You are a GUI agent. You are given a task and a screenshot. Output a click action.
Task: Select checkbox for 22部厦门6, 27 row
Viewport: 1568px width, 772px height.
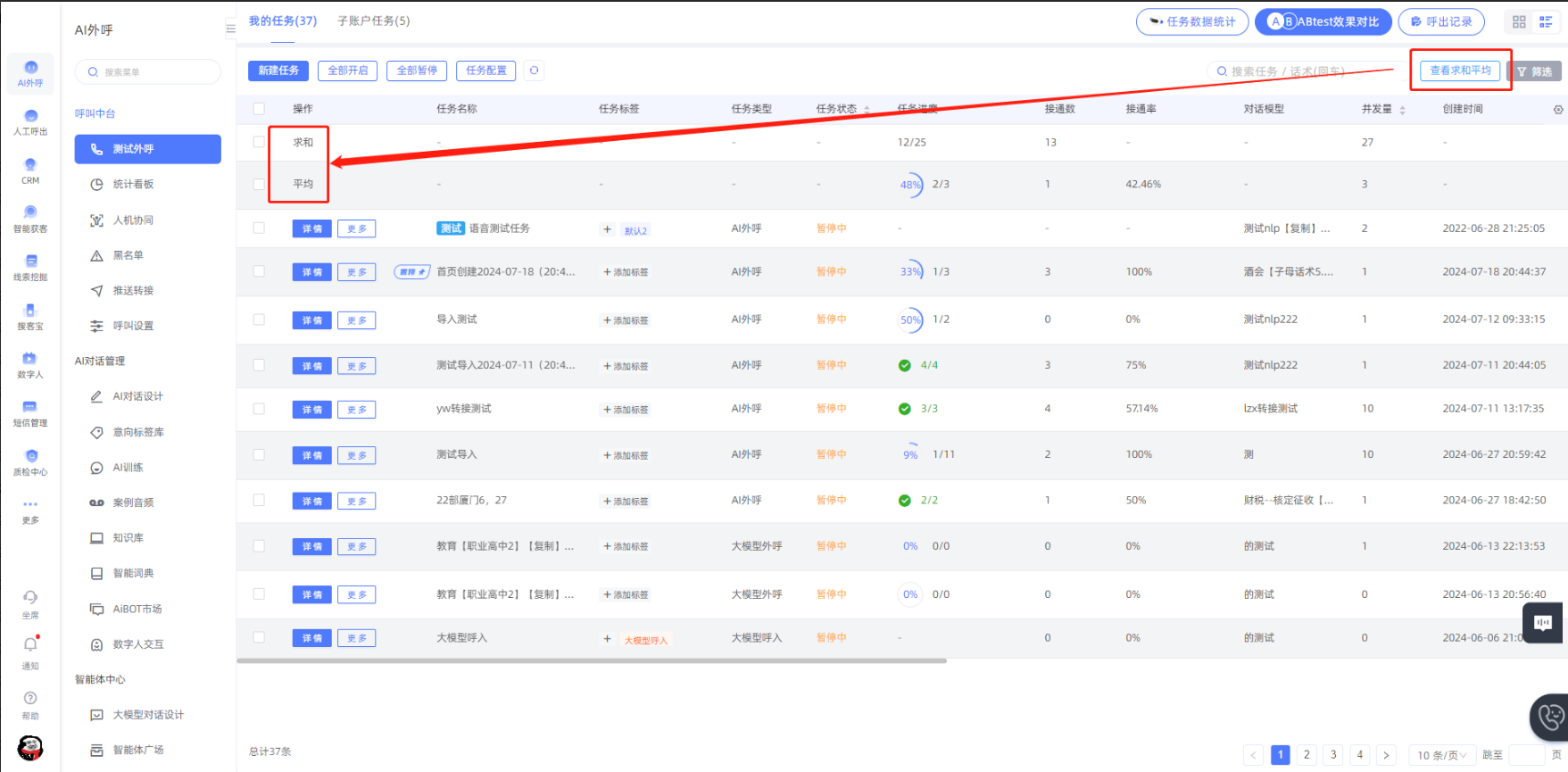click(x=259, y=501)
